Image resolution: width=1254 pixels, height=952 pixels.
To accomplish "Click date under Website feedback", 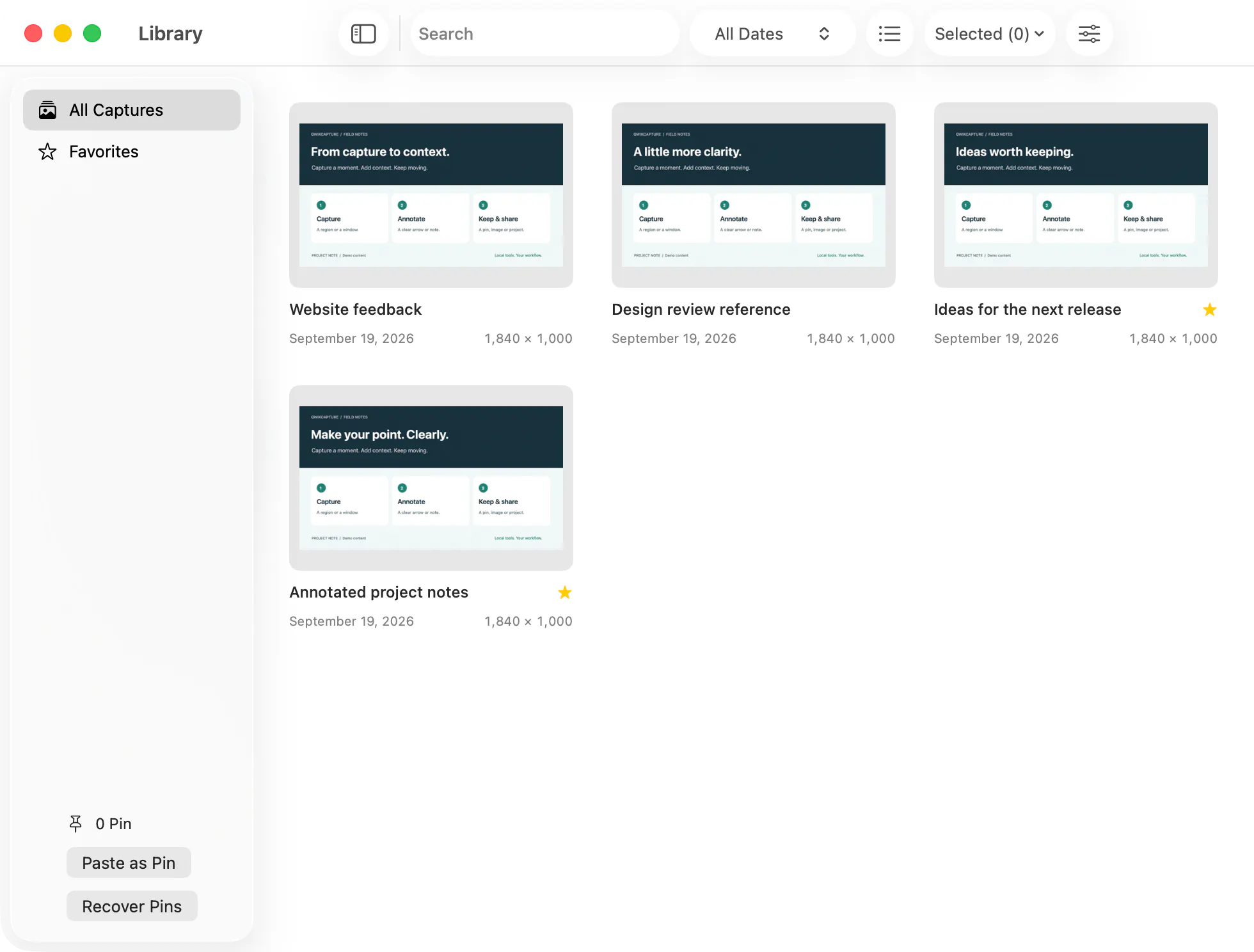I will [351, 338].
